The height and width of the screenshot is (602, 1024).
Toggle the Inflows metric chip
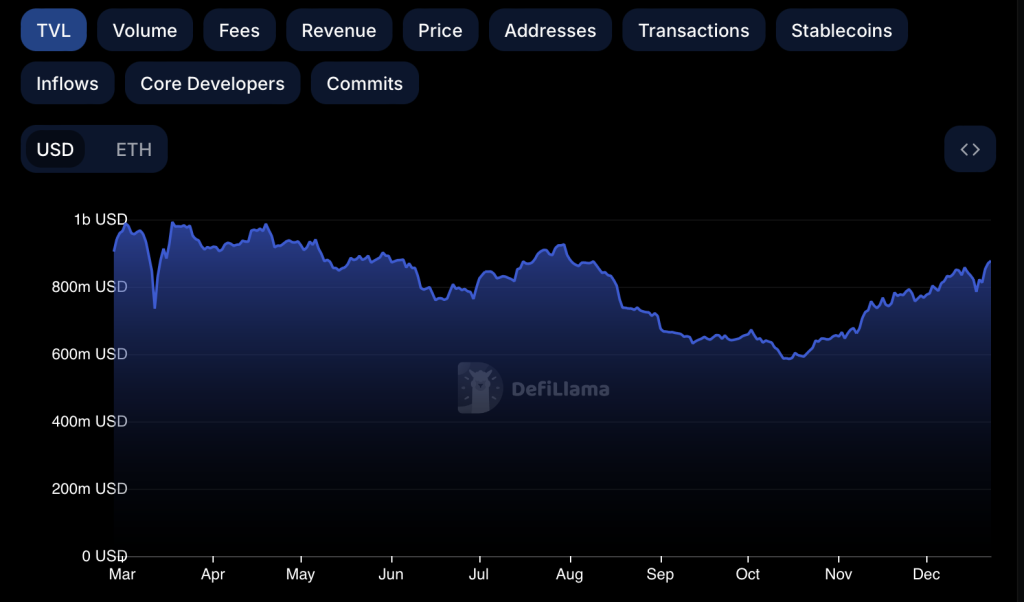click(x=67, y=83)
